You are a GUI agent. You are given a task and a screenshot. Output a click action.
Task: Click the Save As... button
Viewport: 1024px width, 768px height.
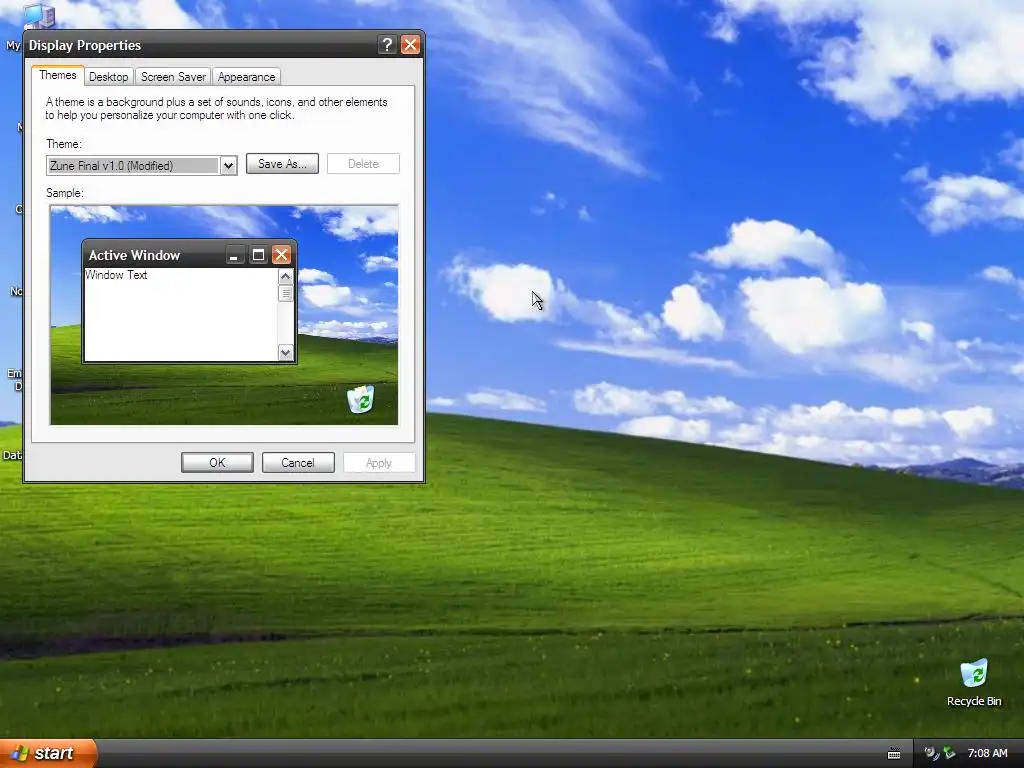point(282,164)
